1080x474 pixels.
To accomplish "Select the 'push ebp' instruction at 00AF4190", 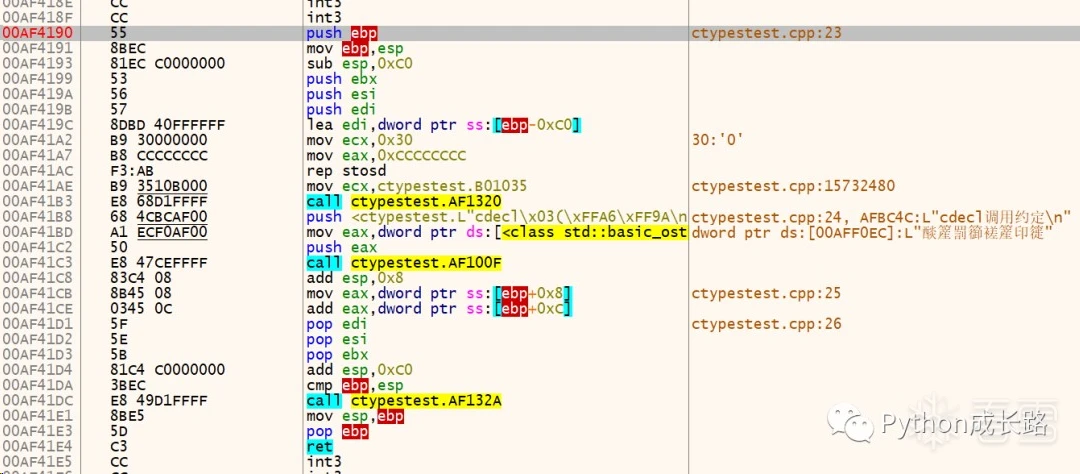I will pyautogui.click(x=342, y=33).
